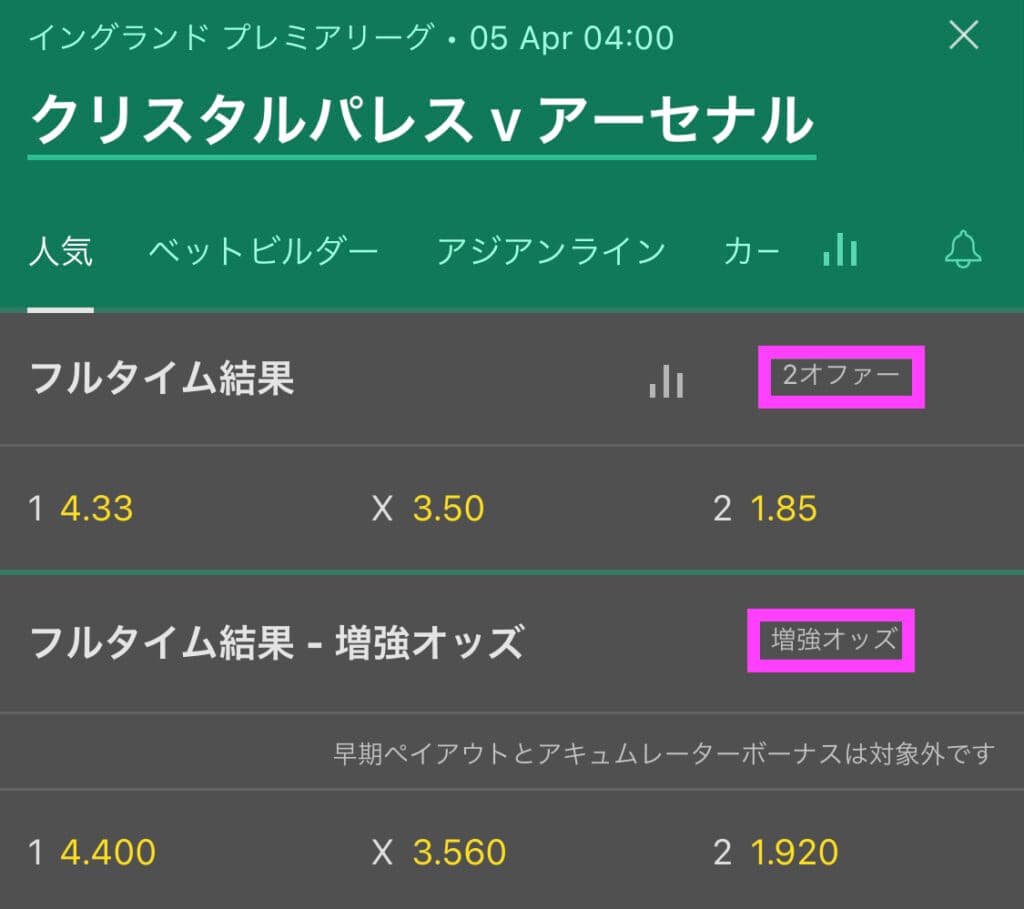
Task: Open match title クリスタルパレス v アーセナル dropdown
Action: pyautogui.click(x=422, y=120)
